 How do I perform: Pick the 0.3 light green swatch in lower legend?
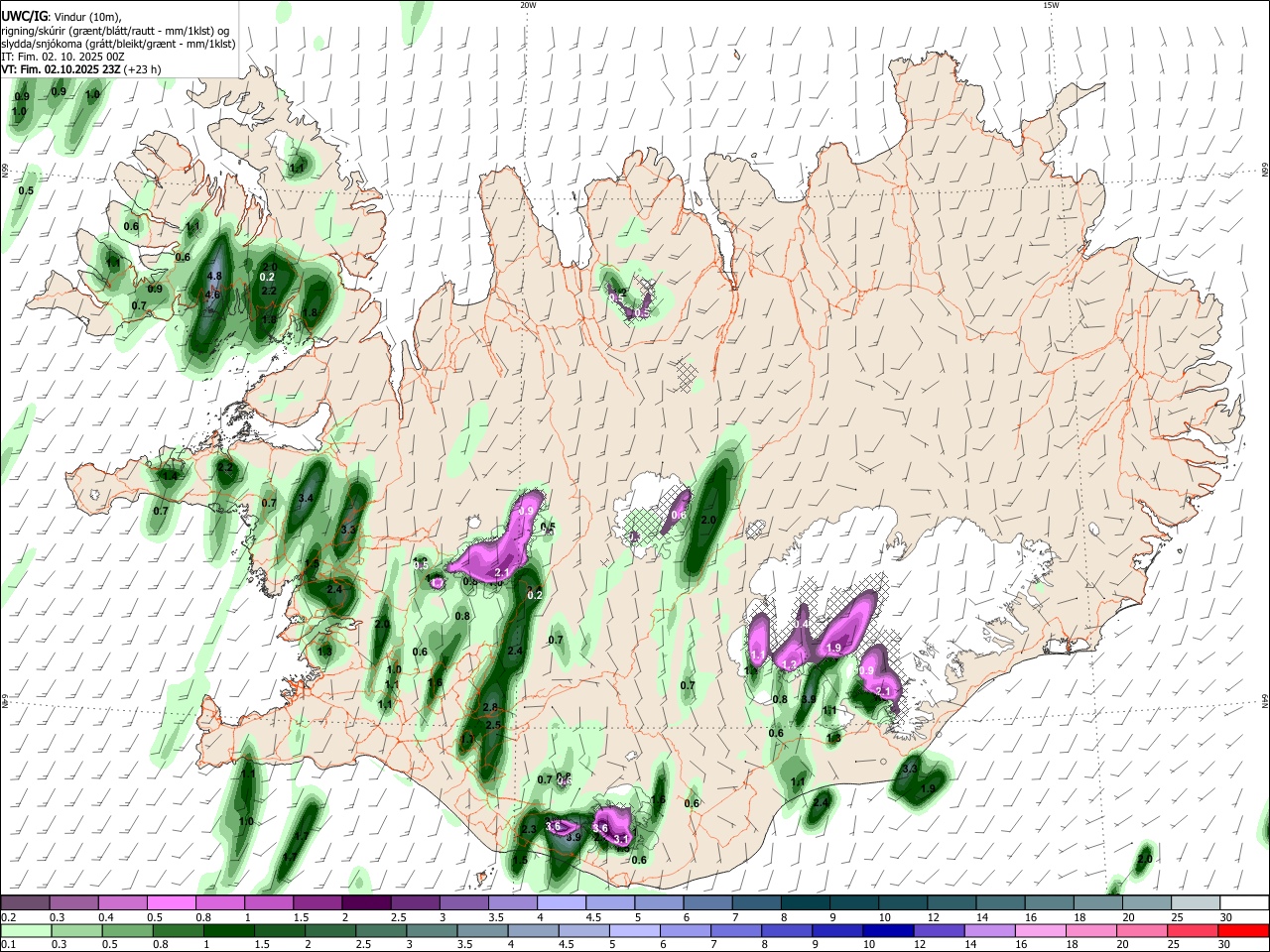coord(76,930)
